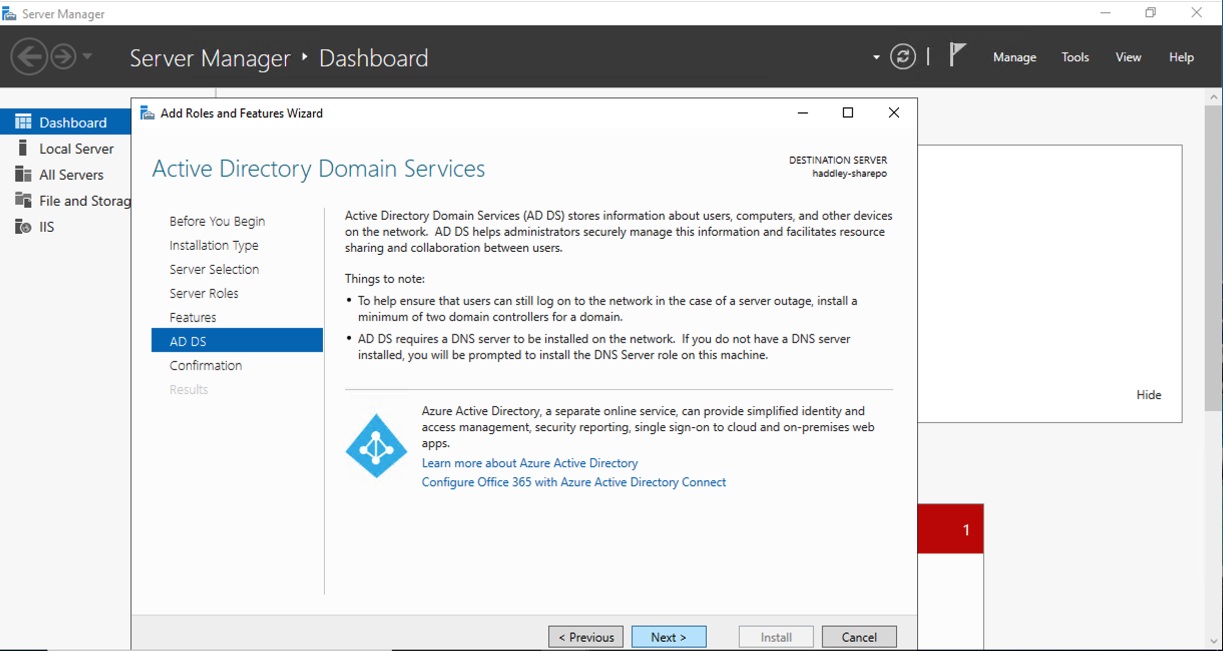Click the Dashboard grid icon
The height and width of the screenshot is (651, 1223).
[x=22, y=122]
